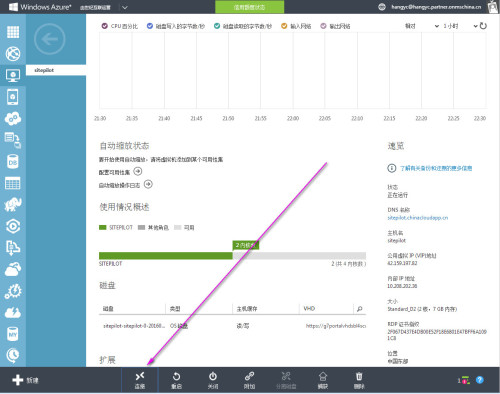This screenshot has width=500, height=394.
Task: Click the Connect (连接) command icon
Action: click(x=140, y=377)
